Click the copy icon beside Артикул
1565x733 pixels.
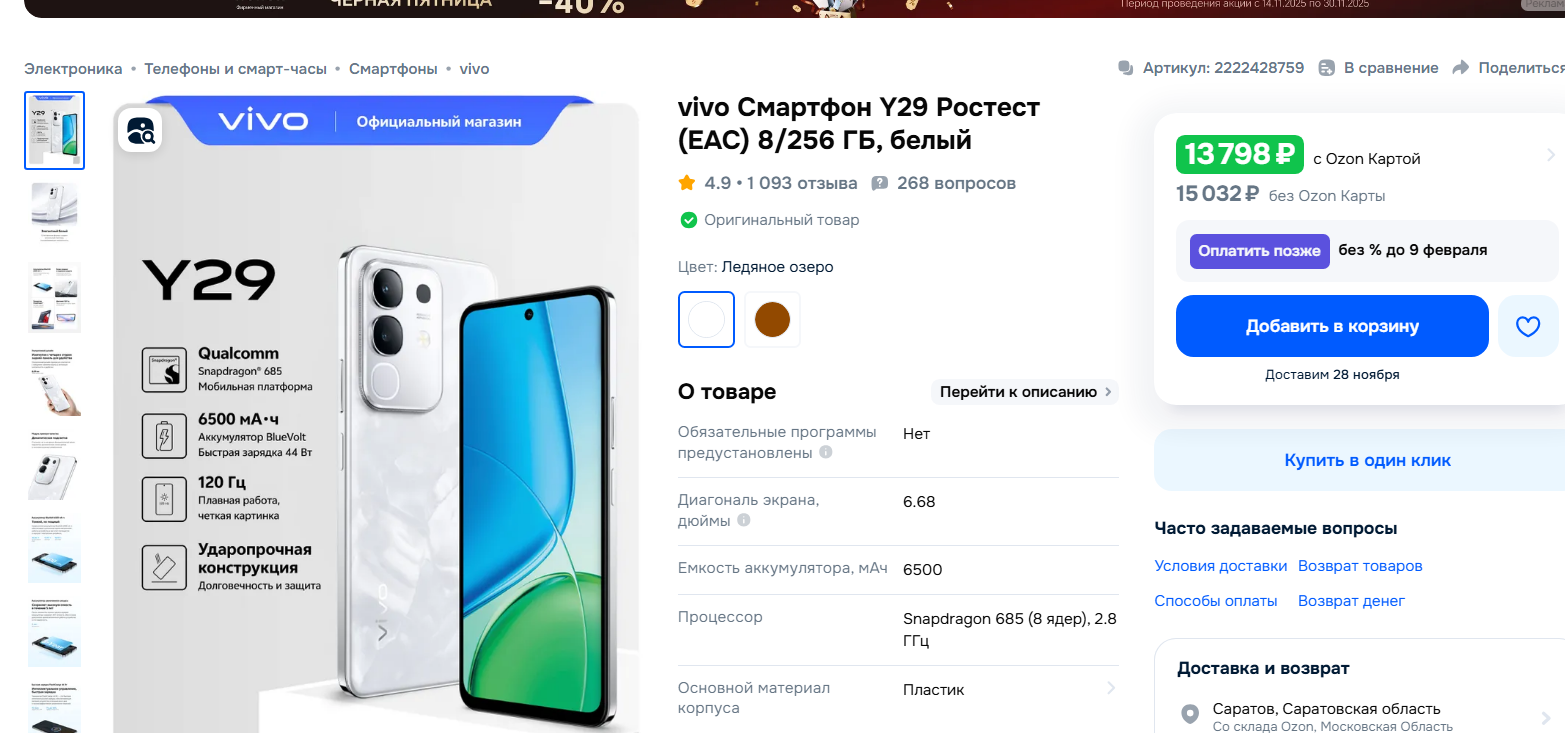point(1126,68)
